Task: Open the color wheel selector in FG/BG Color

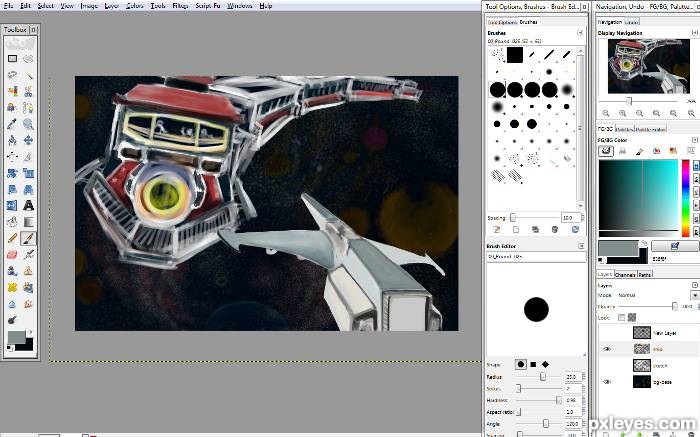Action: [x=656, y=151]
